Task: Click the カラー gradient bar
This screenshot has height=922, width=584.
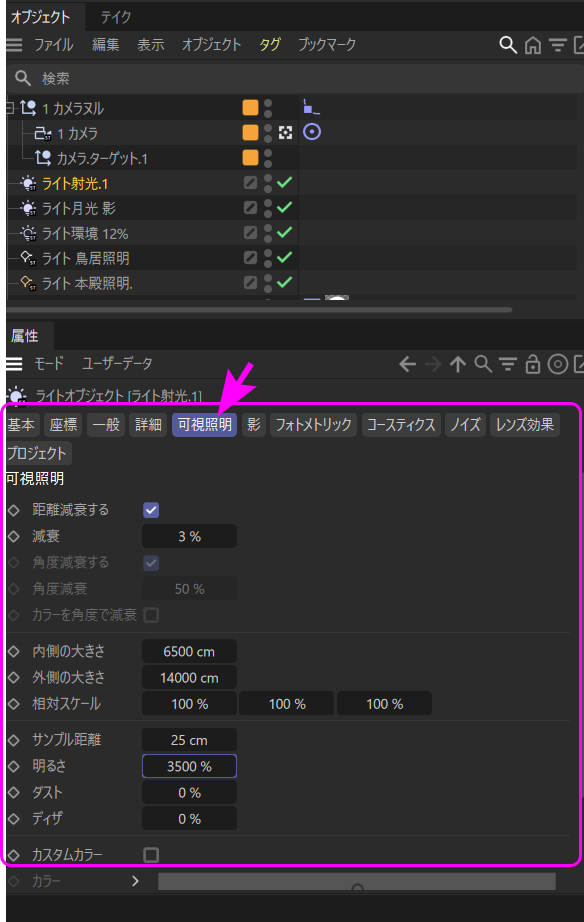Action: tap(357, 881)
